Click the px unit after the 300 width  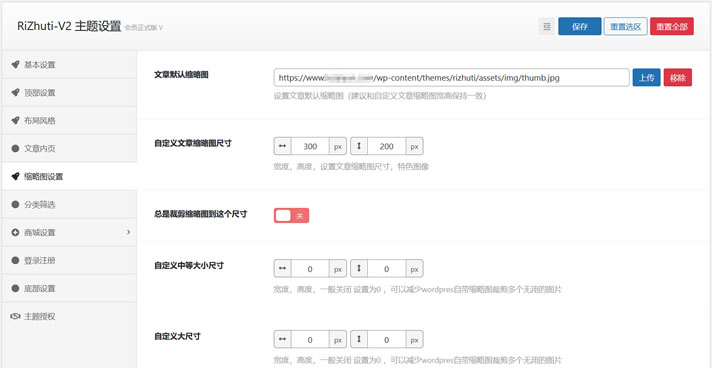click(338, 146)
